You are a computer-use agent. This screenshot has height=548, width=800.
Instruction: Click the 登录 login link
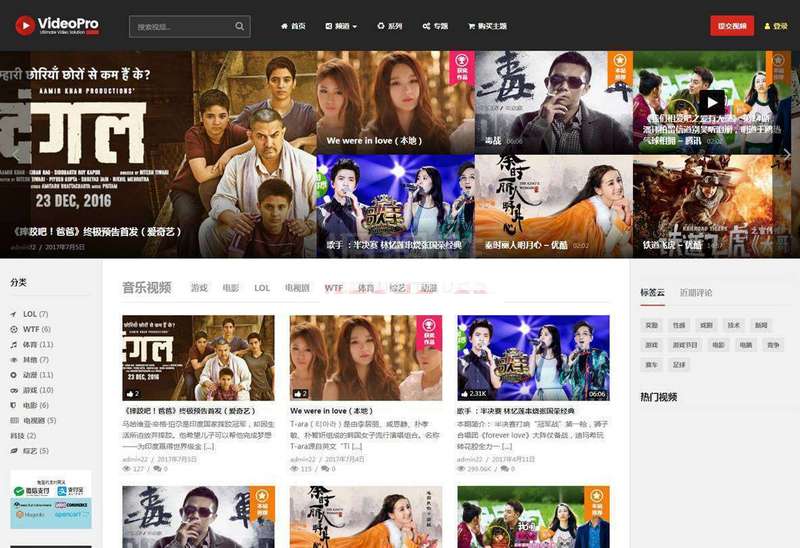click(776, 26)
